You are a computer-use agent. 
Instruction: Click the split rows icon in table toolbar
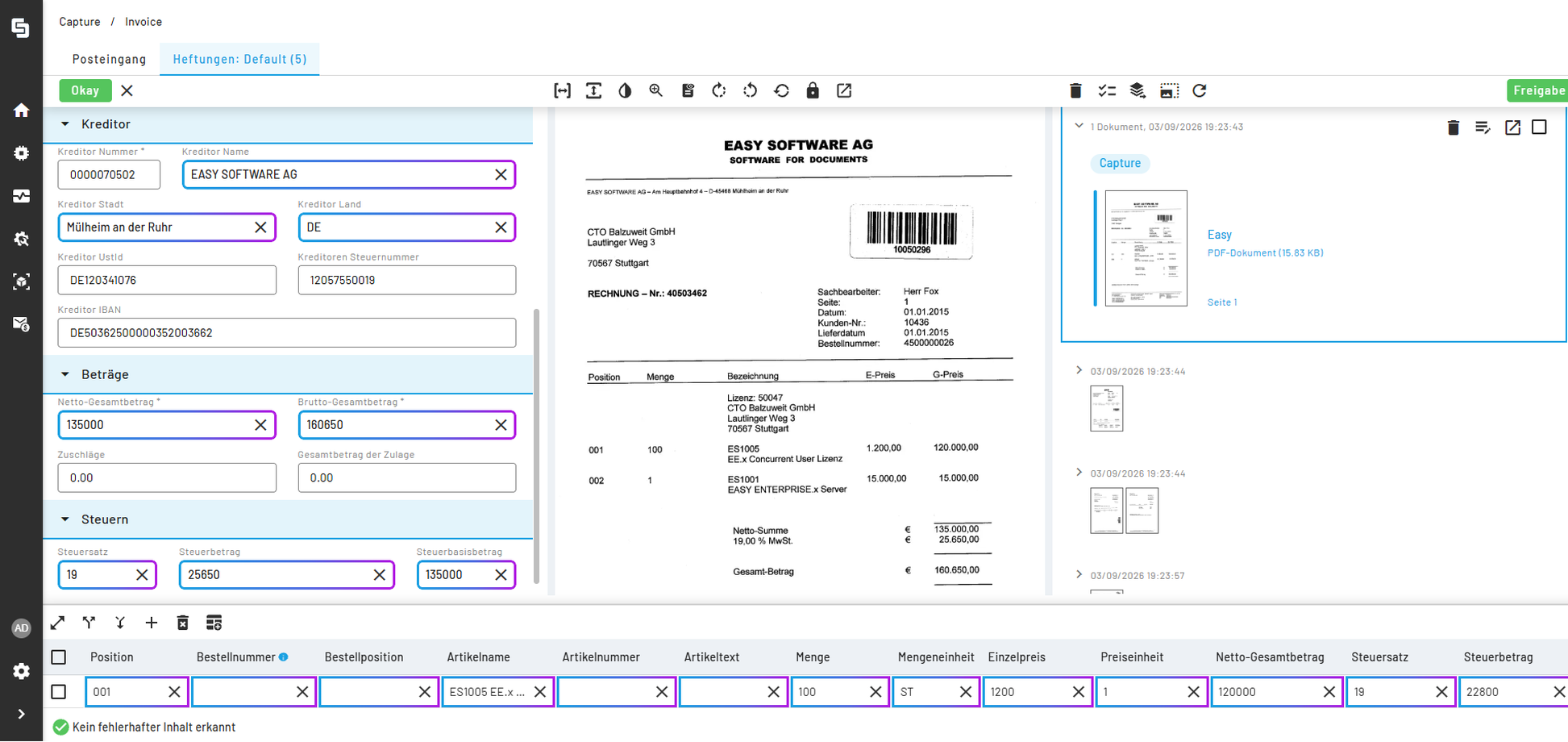tap(89, 623)
